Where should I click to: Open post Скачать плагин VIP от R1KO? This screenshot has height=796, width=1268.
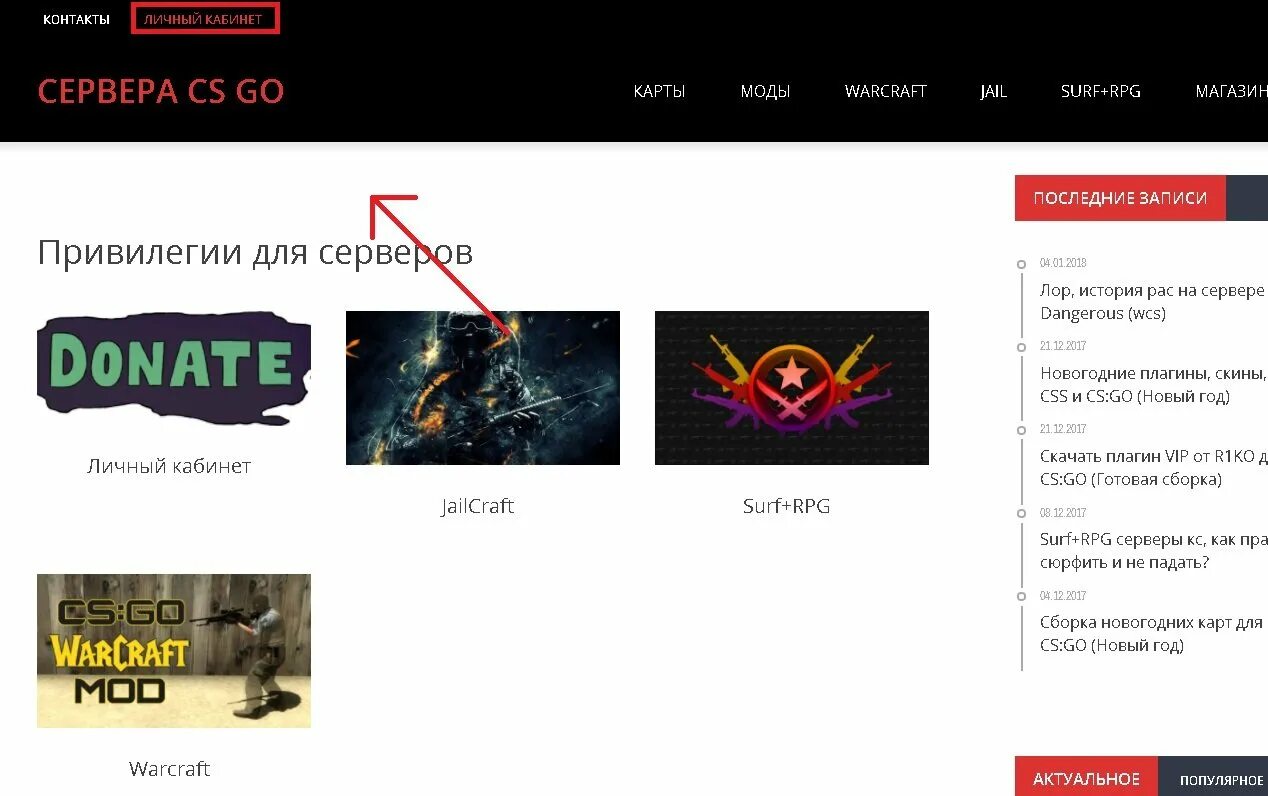[1153, 468]
